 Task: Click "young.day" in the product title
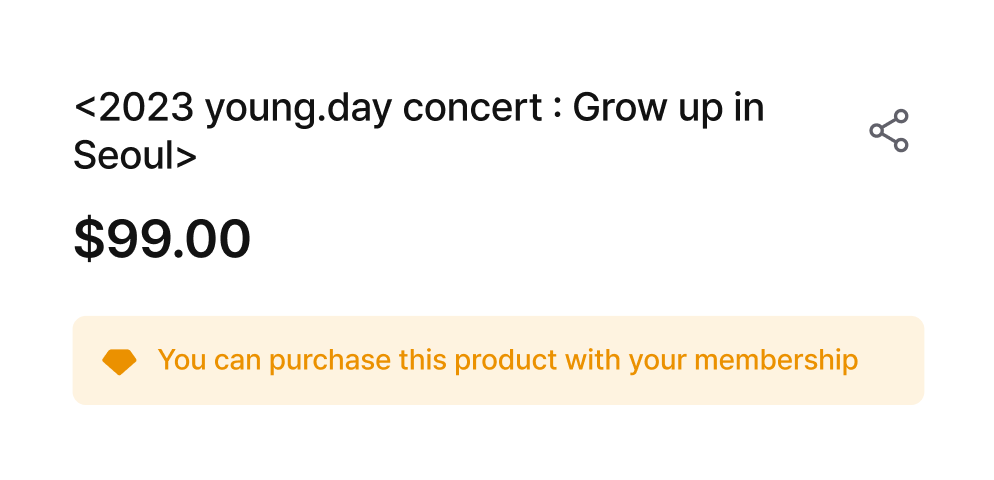[299, 110]
